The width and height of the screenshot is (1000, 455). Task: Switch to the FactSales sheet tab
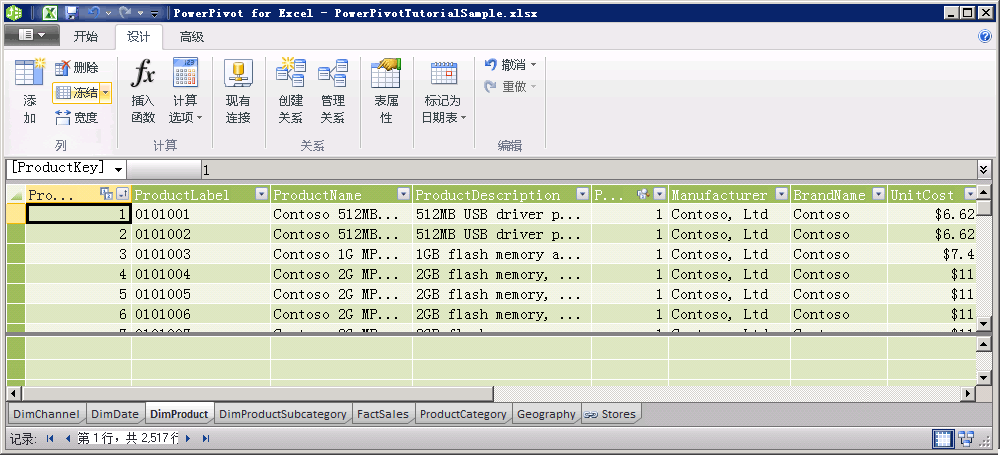point(383,414)
